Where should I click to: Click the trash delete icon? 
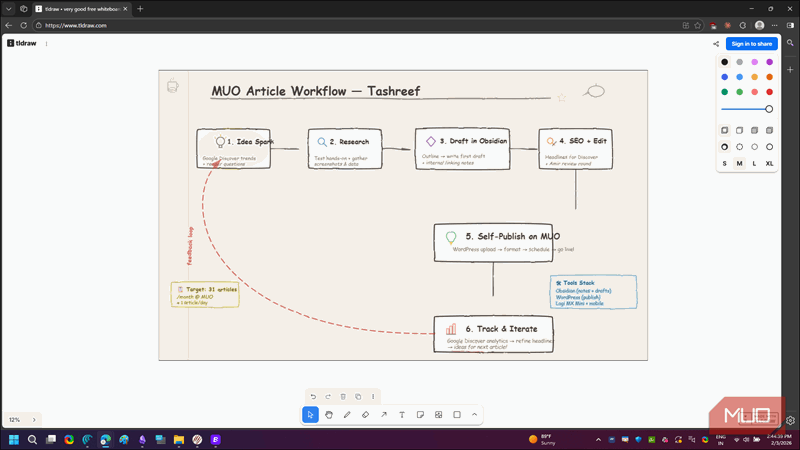click(x=343, y=397)
